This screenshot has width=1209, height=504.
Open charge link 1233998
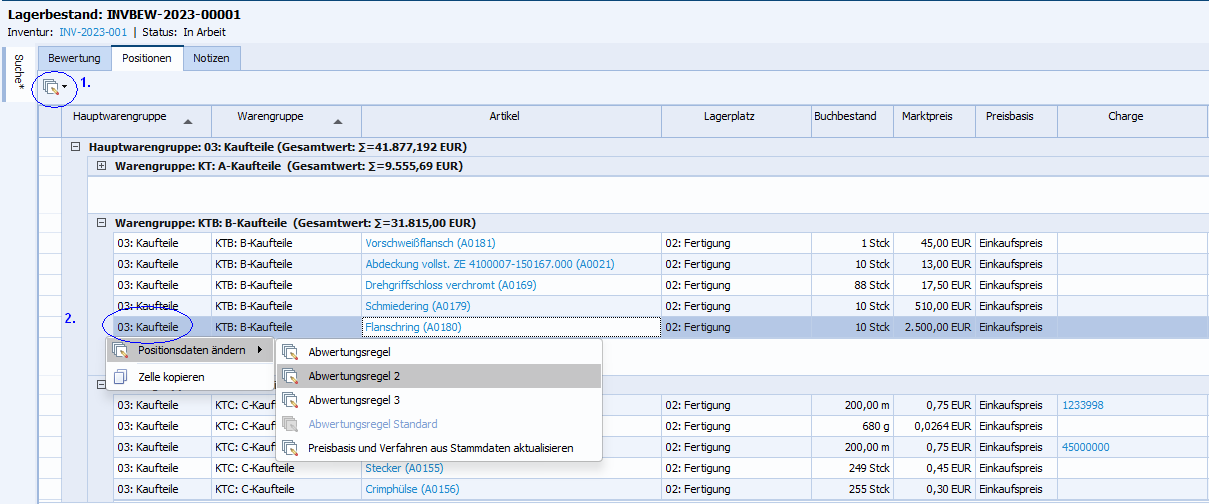[1082, 405]
